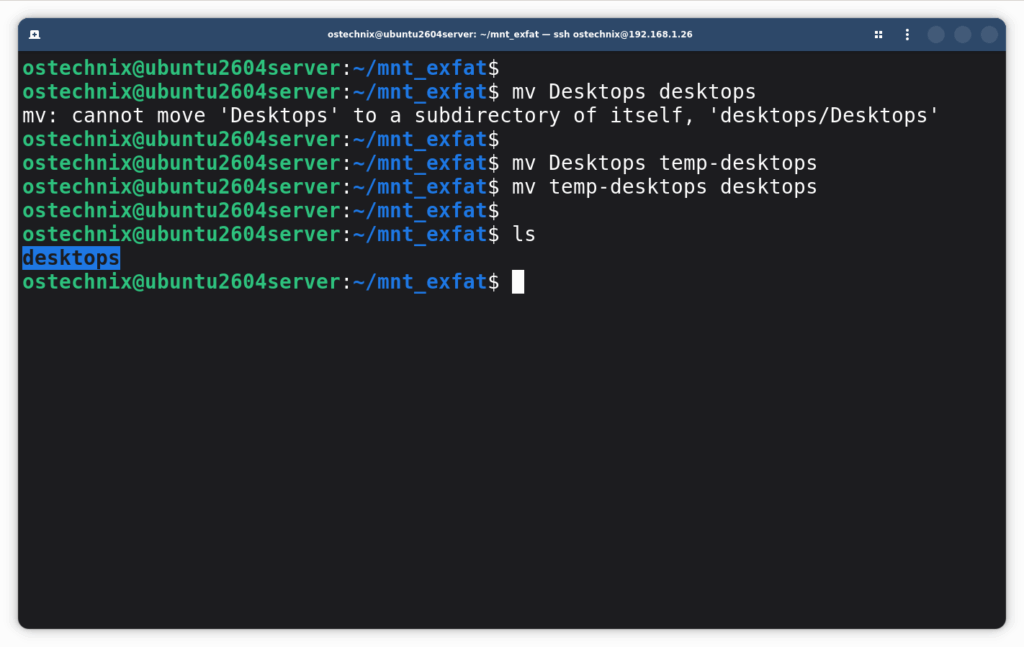
Task: Click the 'cannot move' error message line
Action: click(480, 116)
